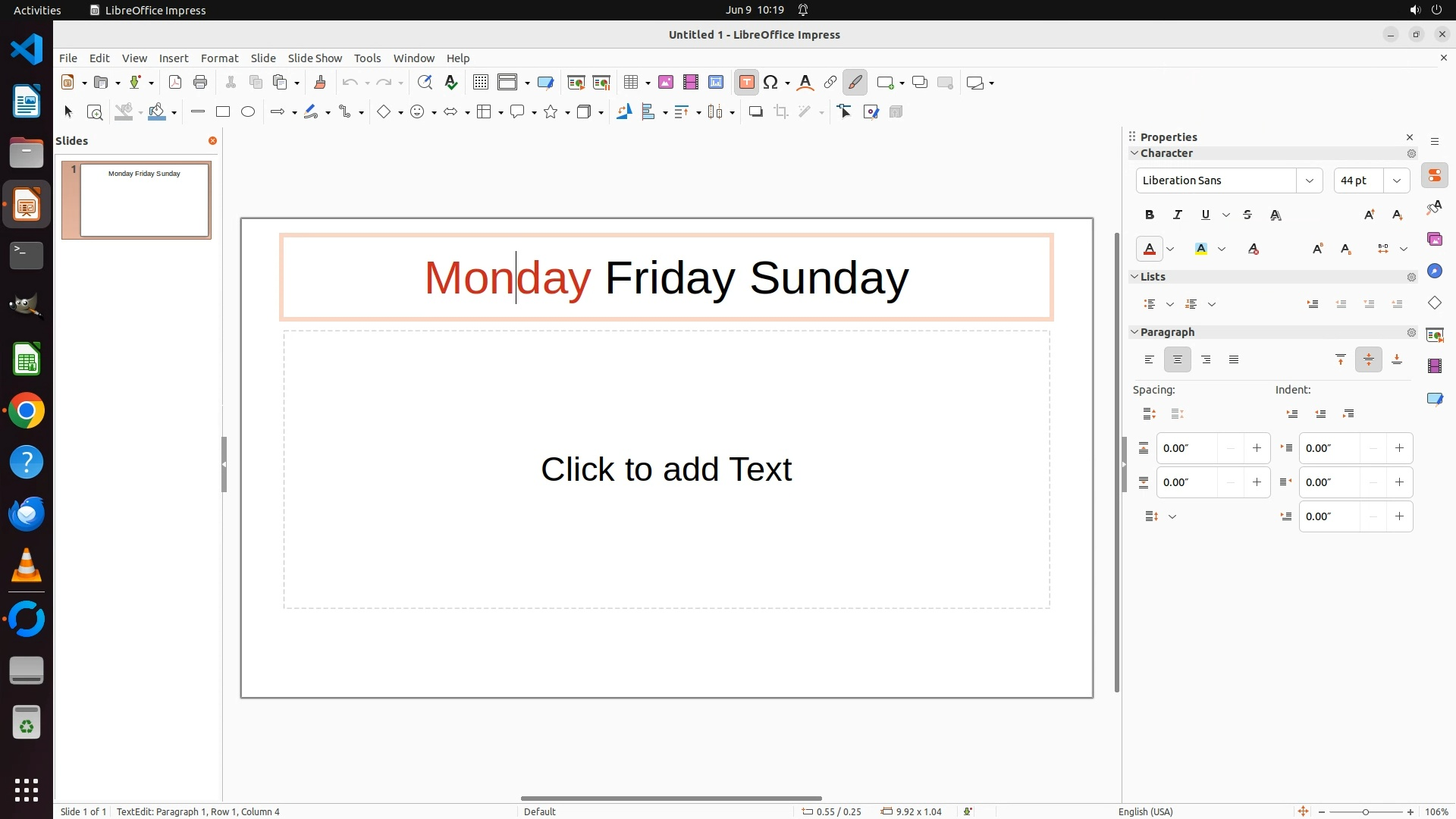Select the Rectangle shape tool
1456x819 pixels.
[223, 112]
